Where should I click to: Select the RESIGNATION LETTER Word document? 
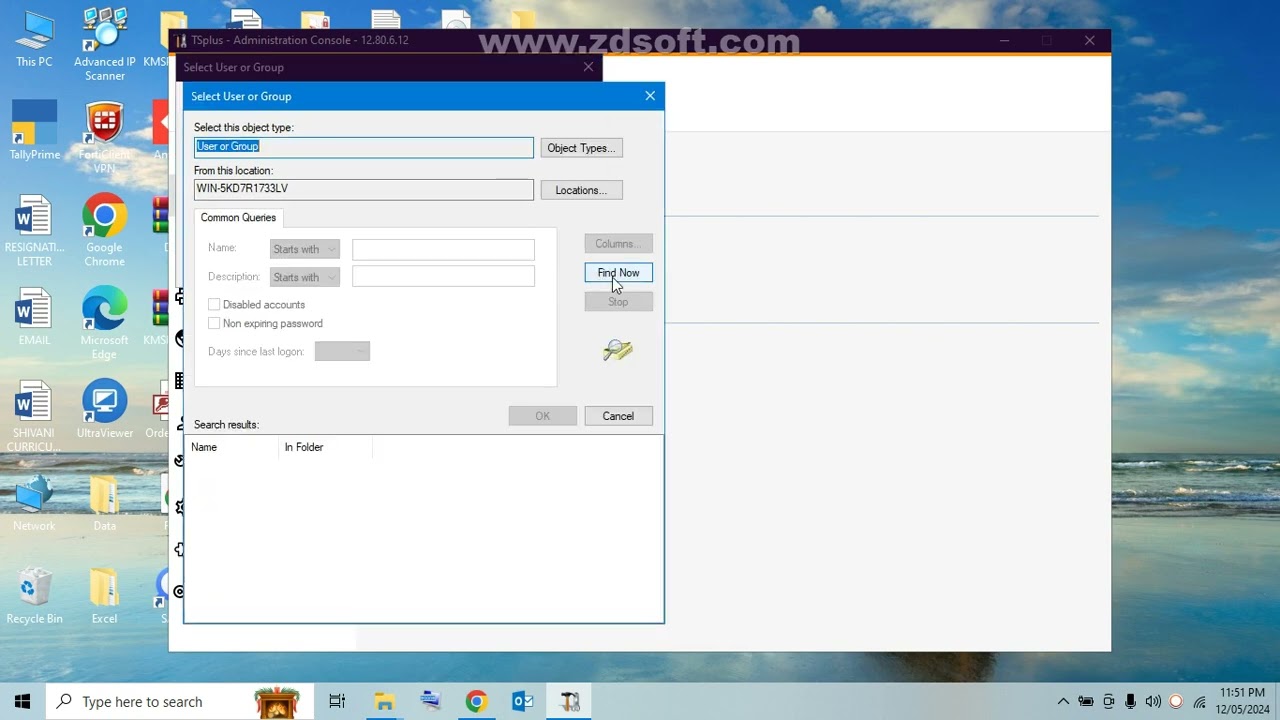tap(34, 232)
